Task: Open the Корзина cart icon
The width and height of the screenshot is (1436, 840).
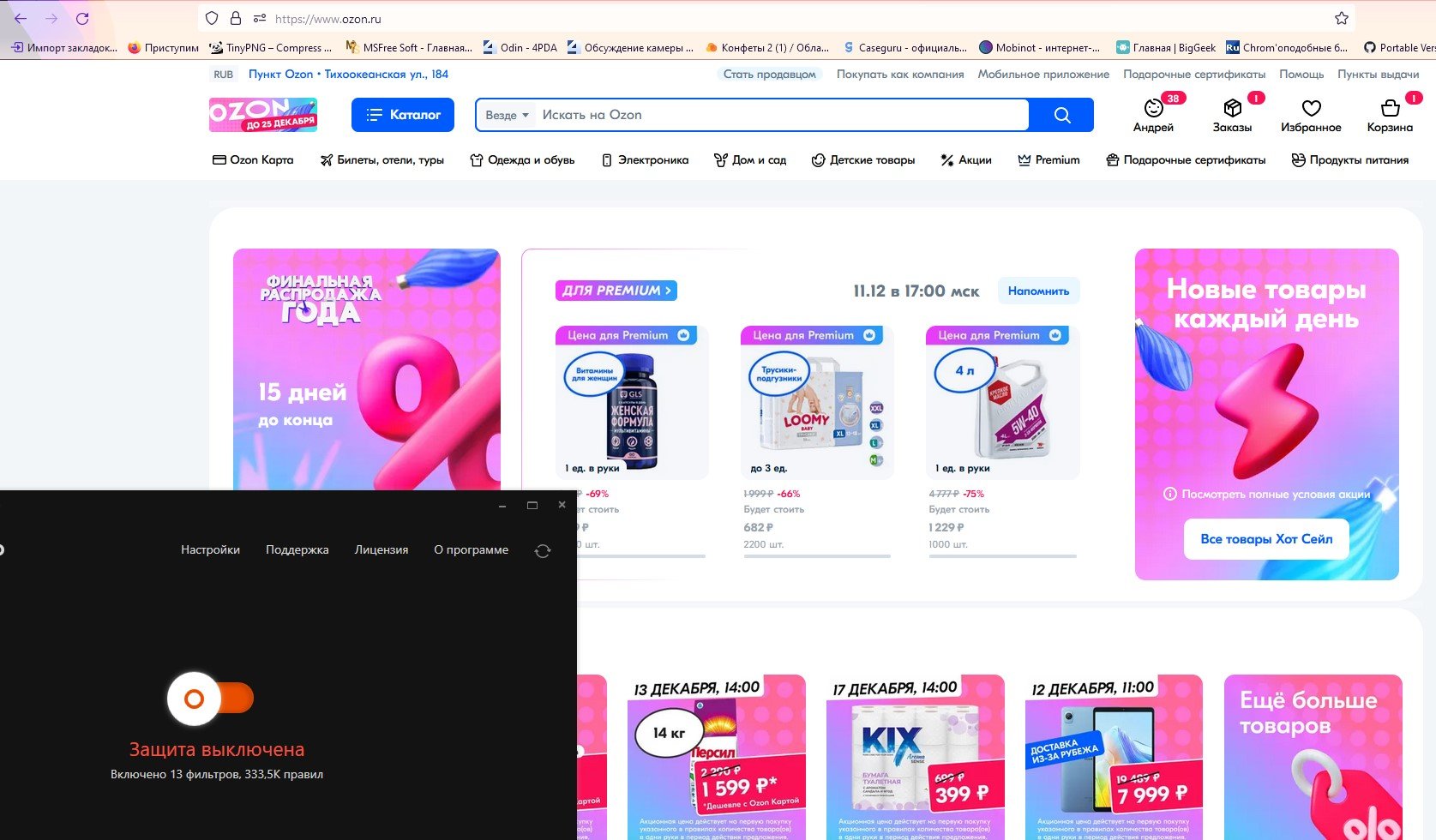Action: click(1390, 109)
